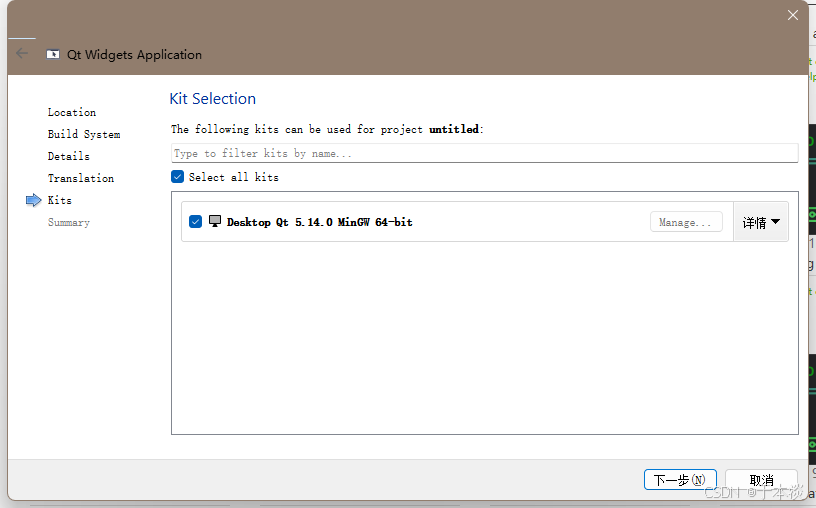
Task: Click the 下一步(N) next button
Action: 680,479
